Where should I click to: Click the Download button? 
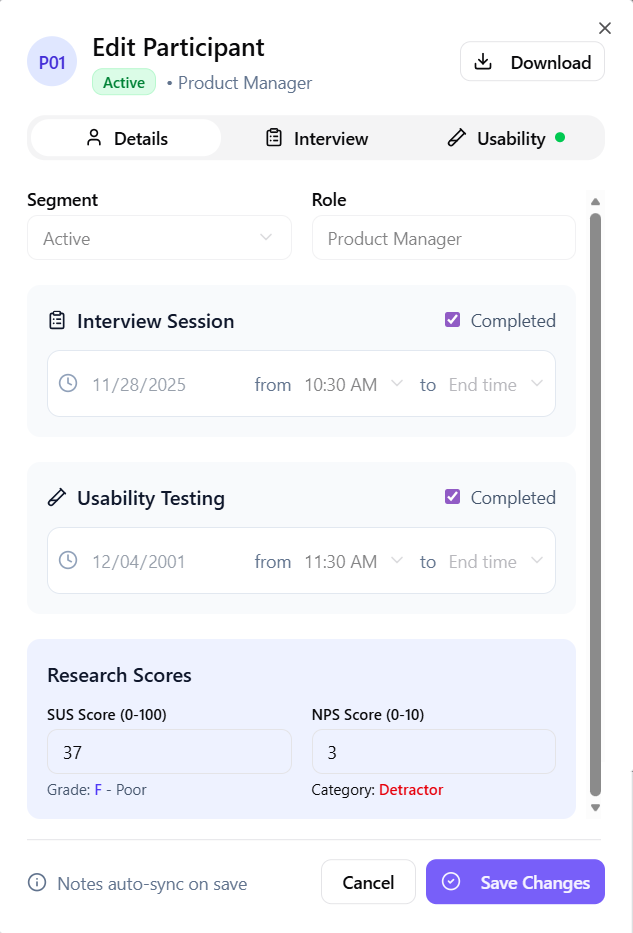tap(532, 62)
